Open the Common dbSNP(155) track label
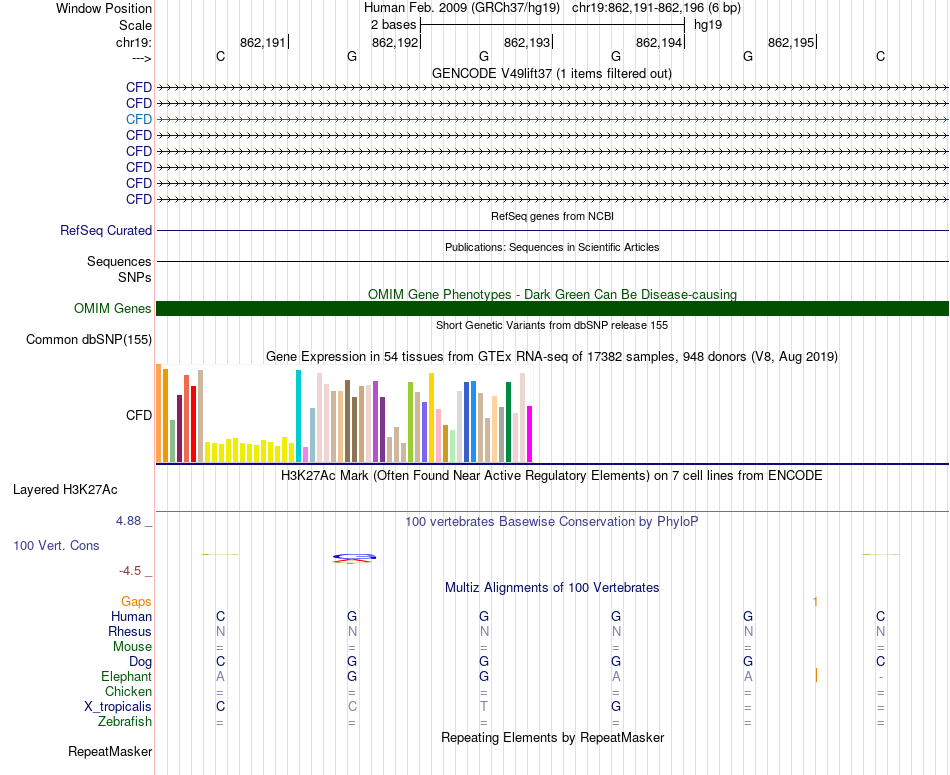Screen dimensions: 950x775 89,339
